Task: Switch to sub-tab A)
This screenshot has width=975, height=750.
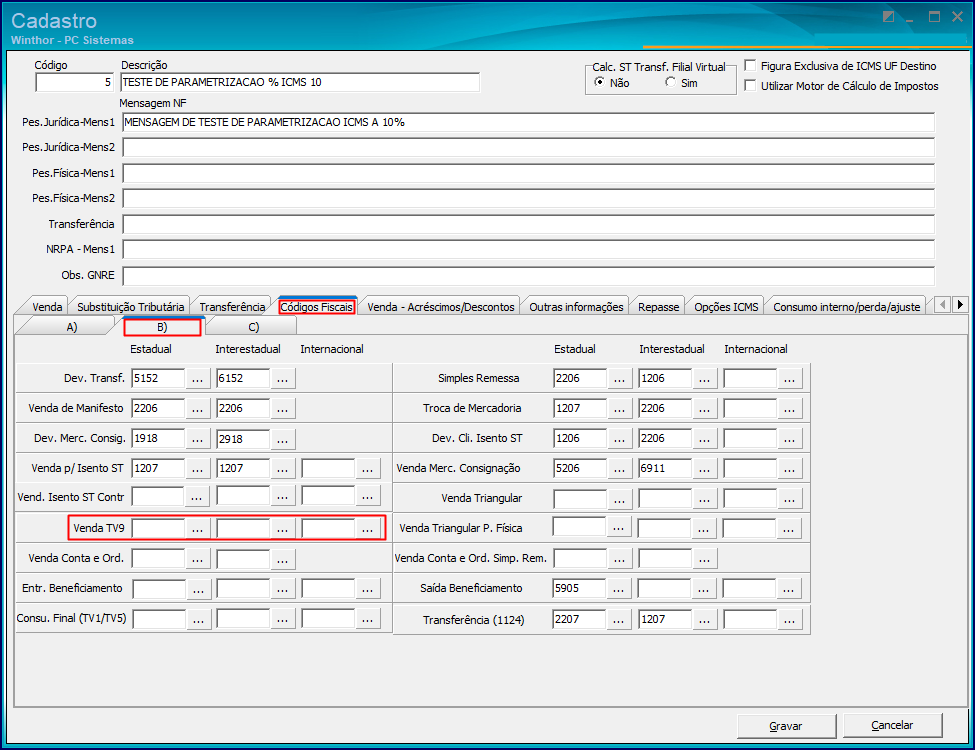Action: point(72,327)
